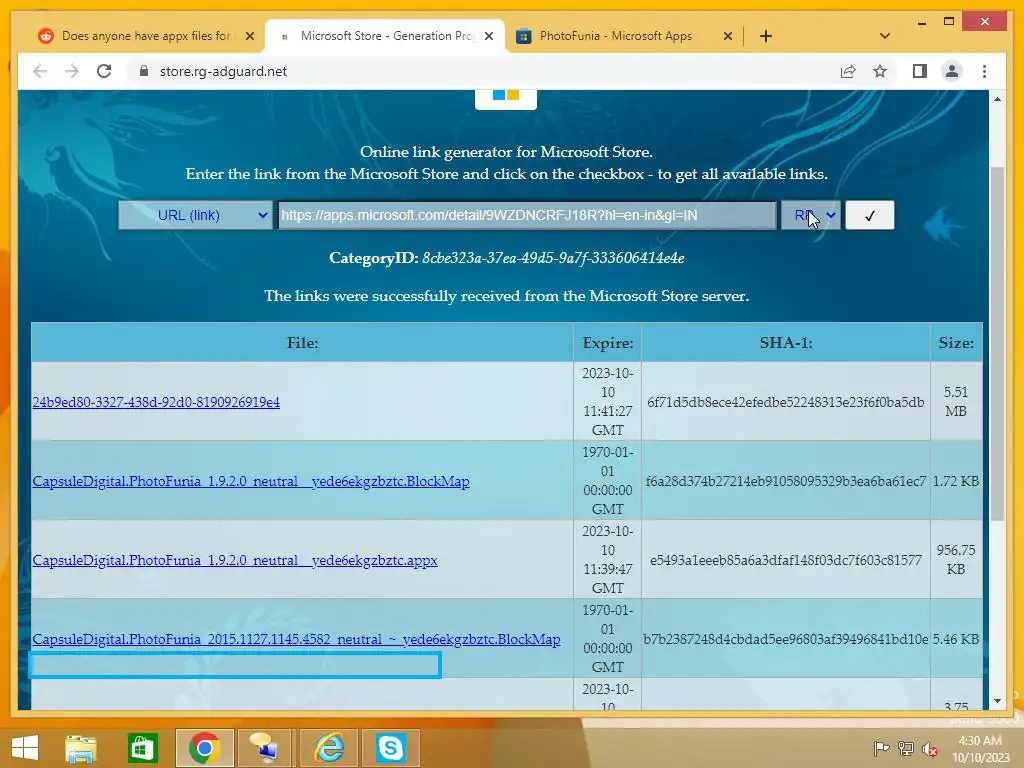Open the tab search chevron
The height and width of the screenshot is (768, 1024).
point(885,36)
